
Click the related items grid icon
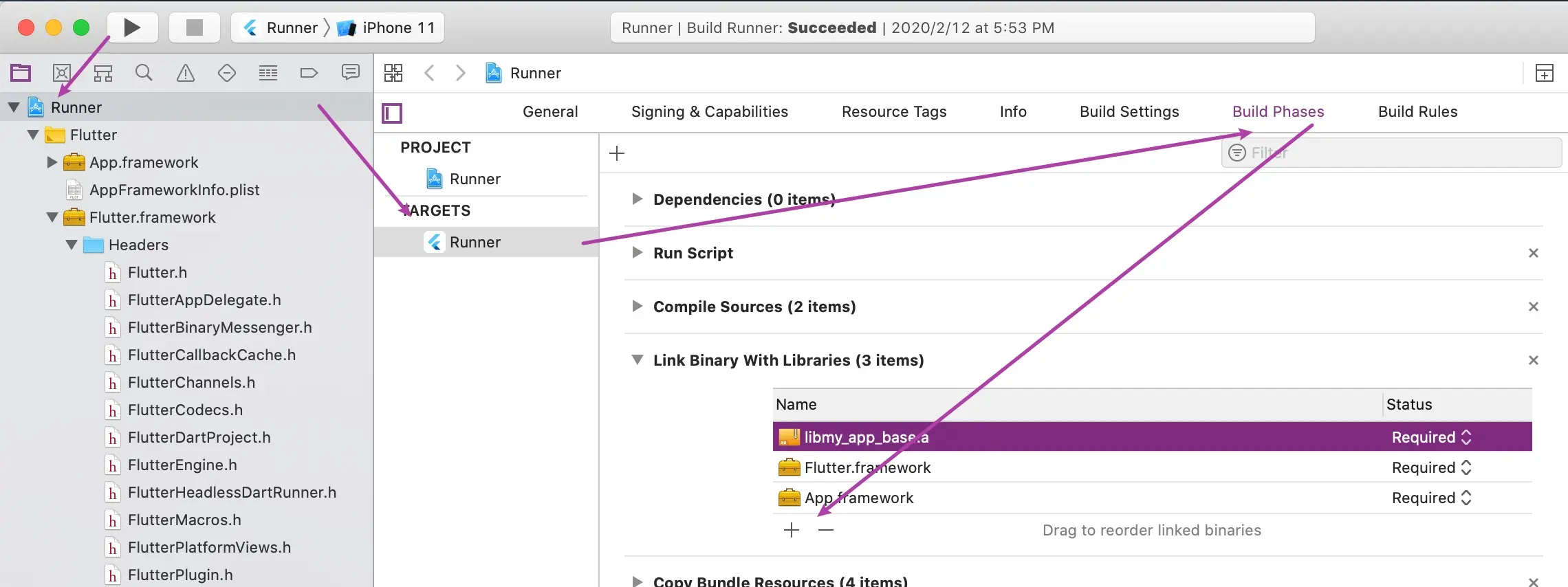tap(393, 73)
